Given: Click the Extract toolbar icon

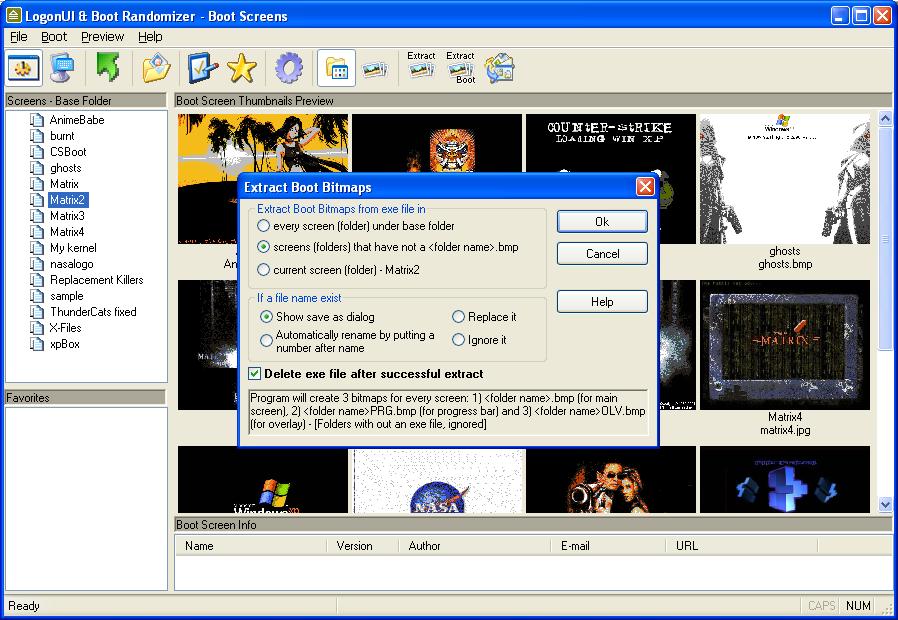Looking at the screenshot, I should 422,65.
